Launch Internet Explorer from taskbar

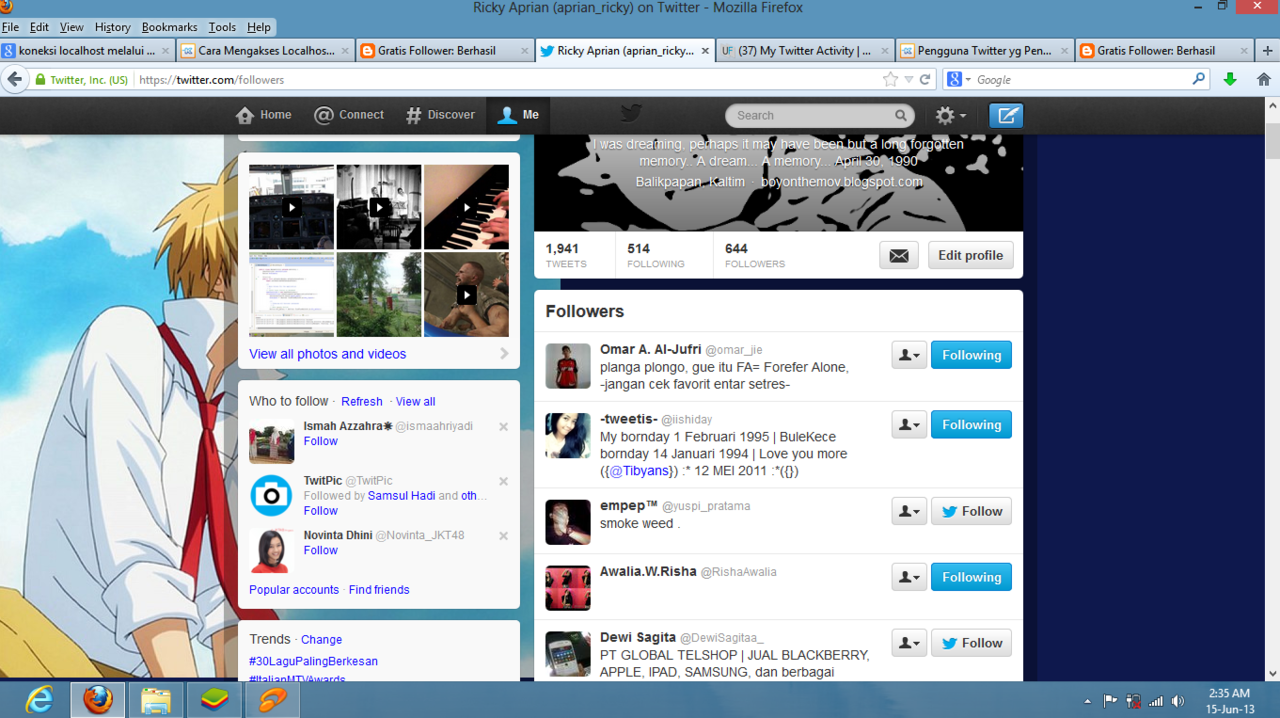pos(39,699)
